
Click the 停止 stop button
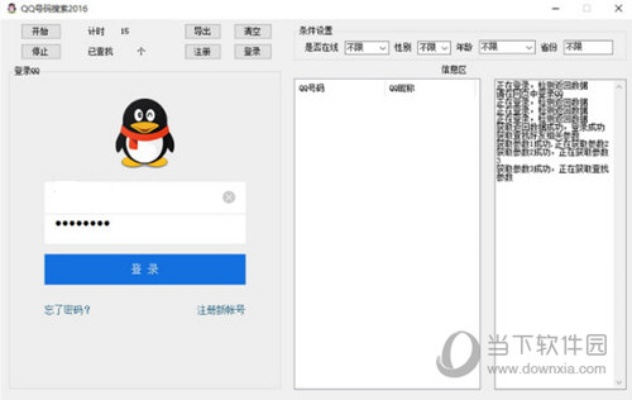(41, 52)
